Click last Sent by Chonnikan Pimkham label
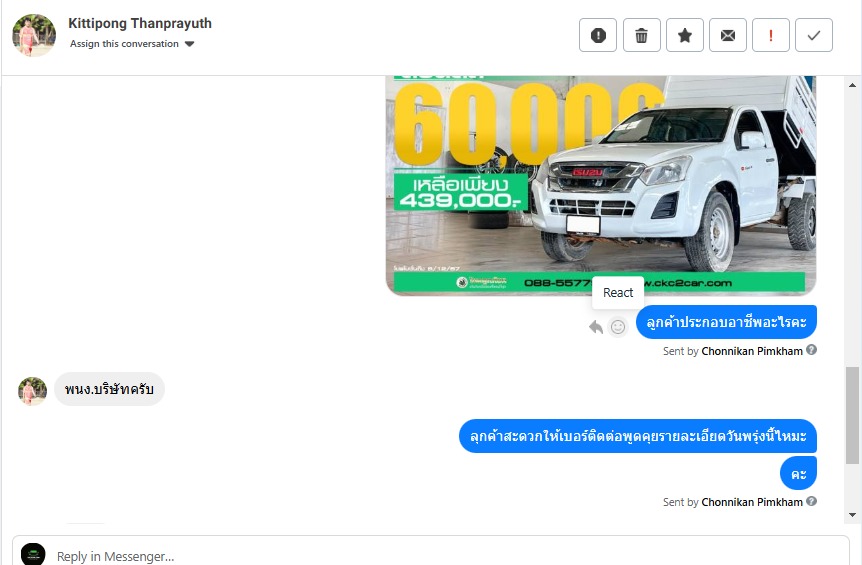This screenshot has width=862, height=565. 732,502
